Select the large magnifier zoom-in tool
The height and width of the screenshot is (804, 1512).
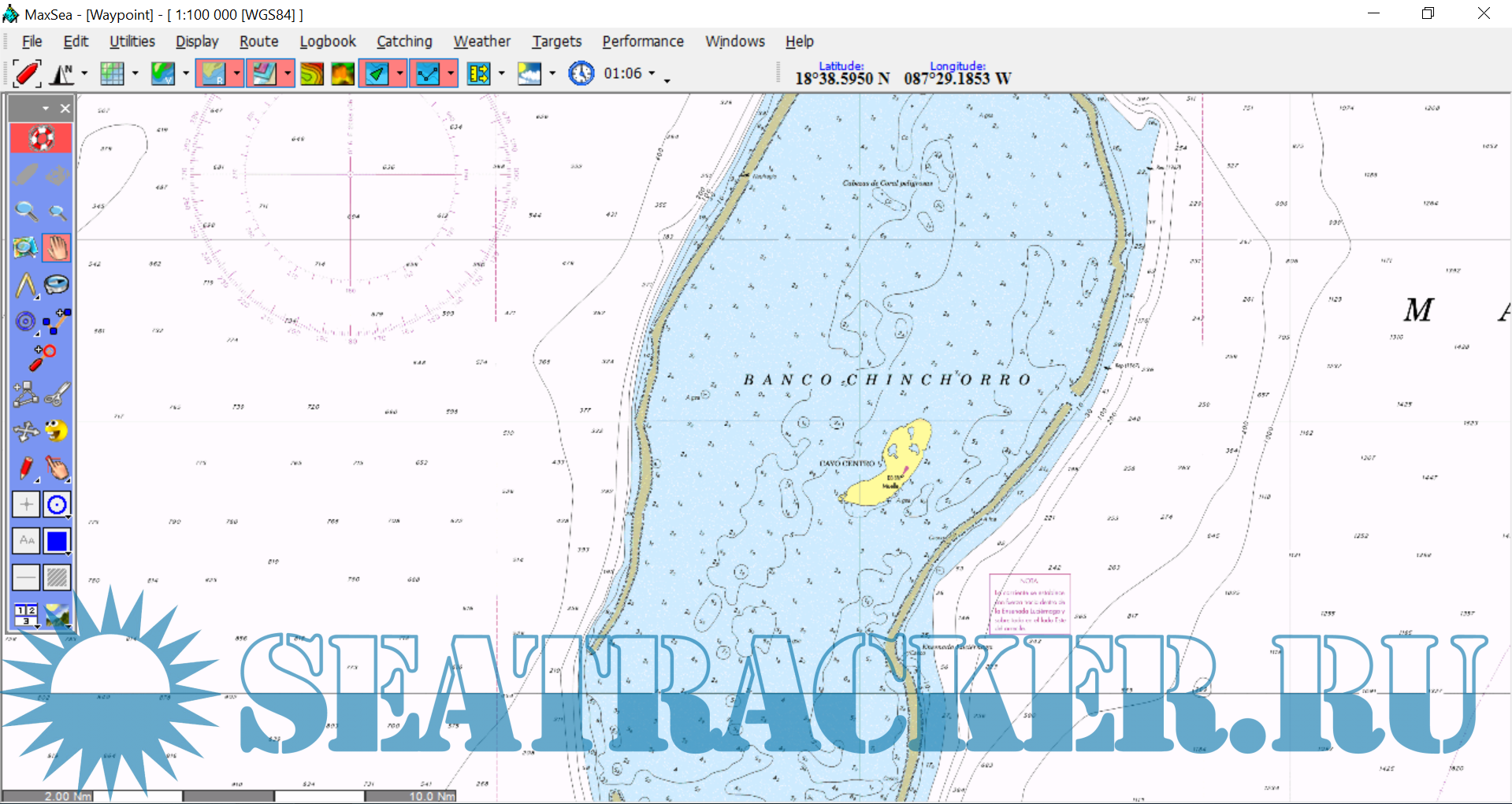click(x=26, y=211)
